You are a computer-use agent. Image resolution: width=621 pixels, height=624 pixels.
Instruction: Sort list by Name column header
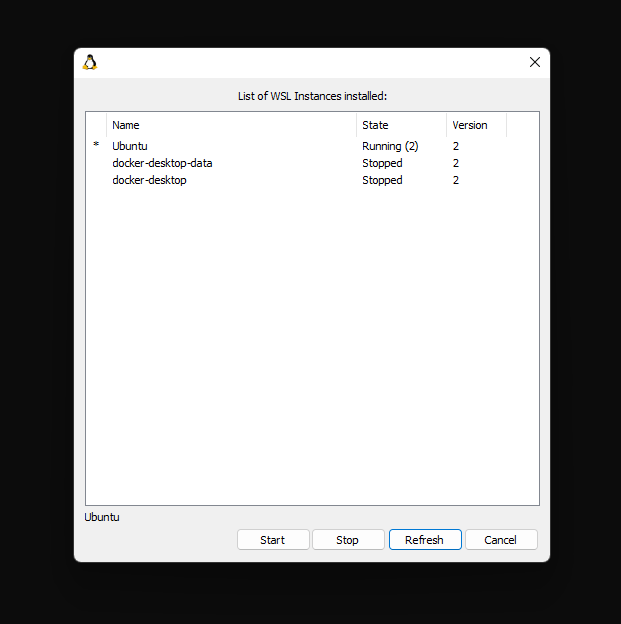231,125
